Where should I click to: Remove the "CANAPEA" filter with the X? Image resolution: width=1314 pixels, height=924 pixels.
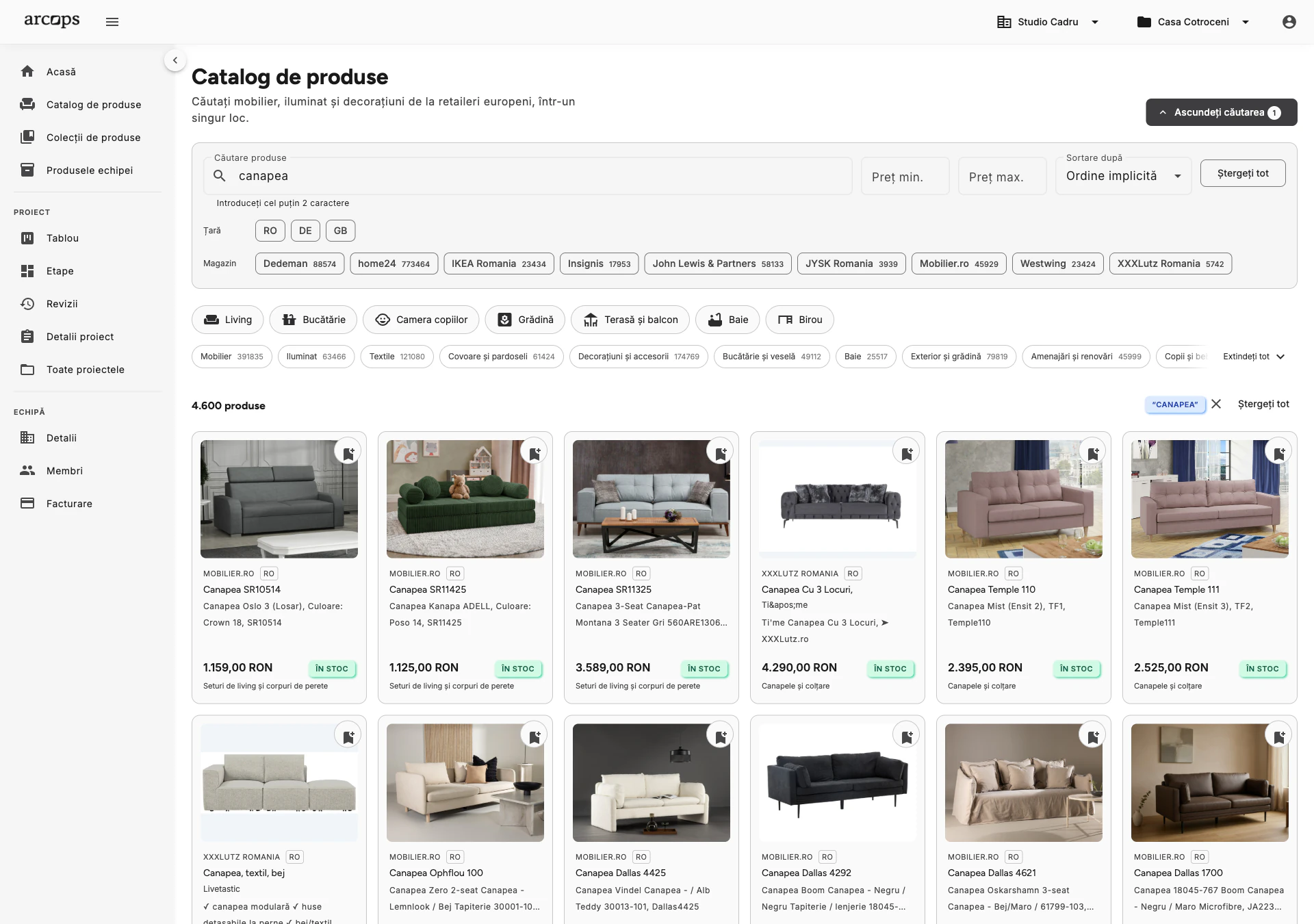(x=1216, y=404)
